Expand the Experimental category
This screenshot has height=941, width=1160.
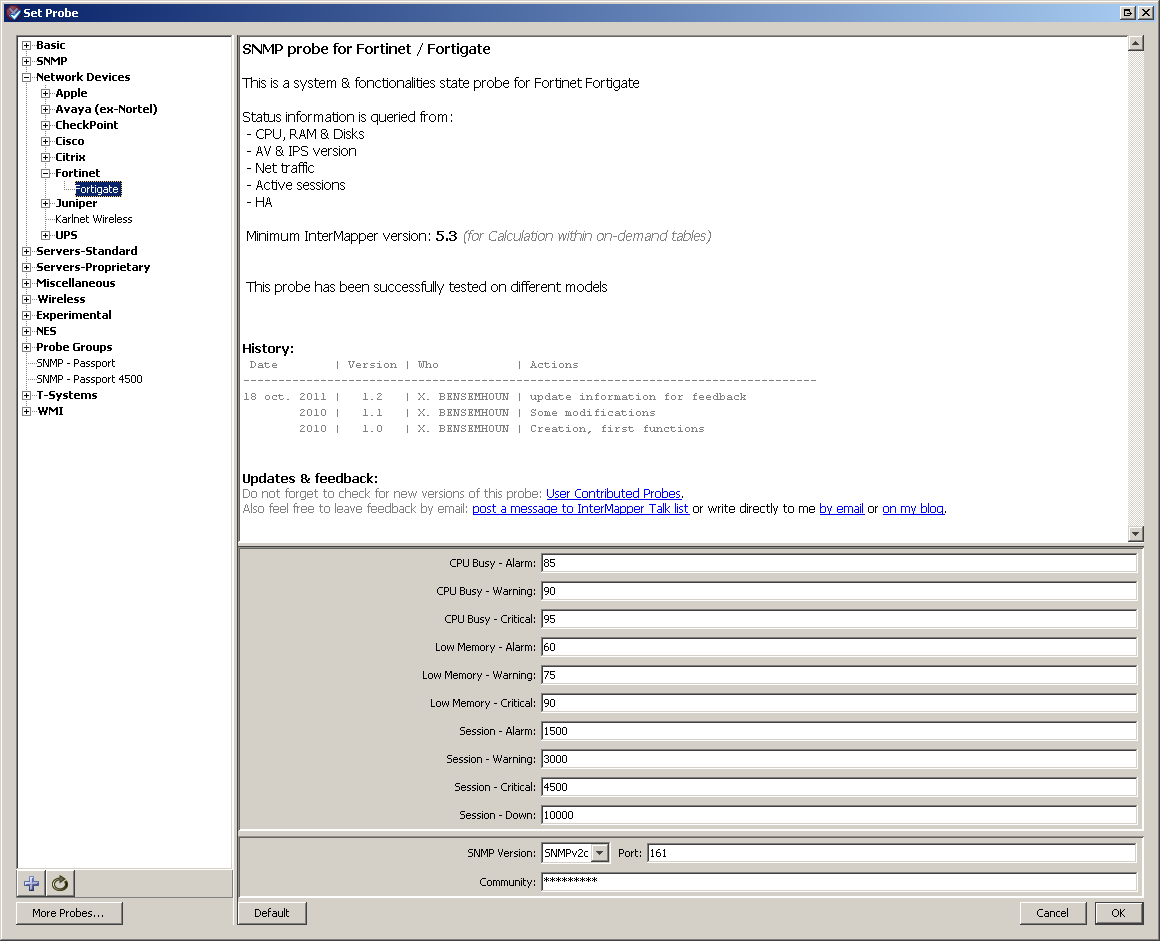pyautogui.click(x=27, y=315)
